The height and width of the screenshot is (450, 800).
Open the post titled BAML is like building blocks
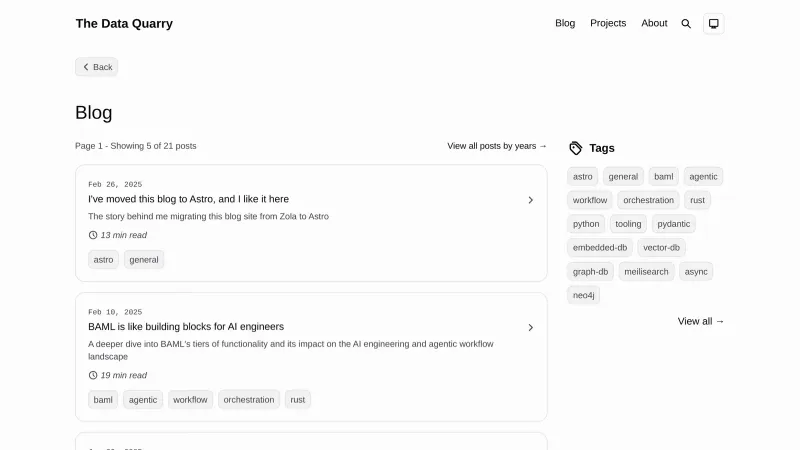pyautogui.click(x=186, y=327)
